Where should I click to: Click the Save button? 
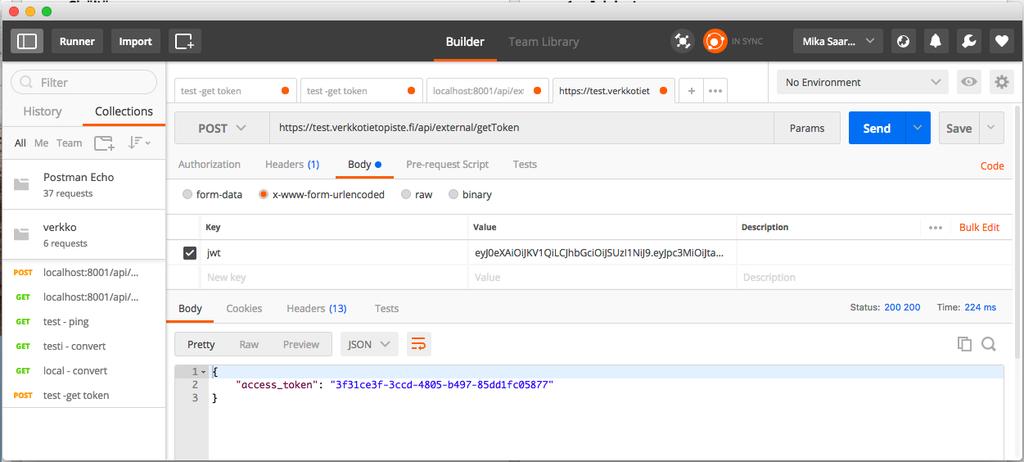click(959, 128)
